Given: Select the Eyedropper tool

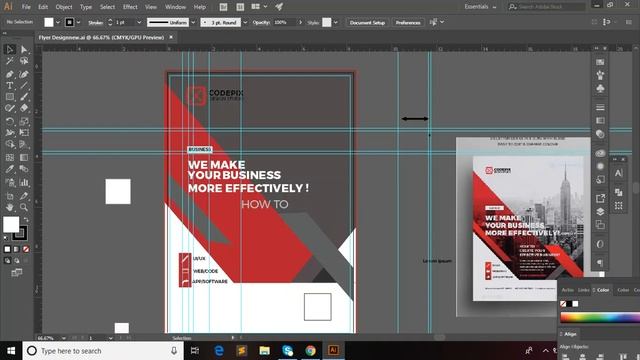Looking at the screenshot, I should pos(9,169).
